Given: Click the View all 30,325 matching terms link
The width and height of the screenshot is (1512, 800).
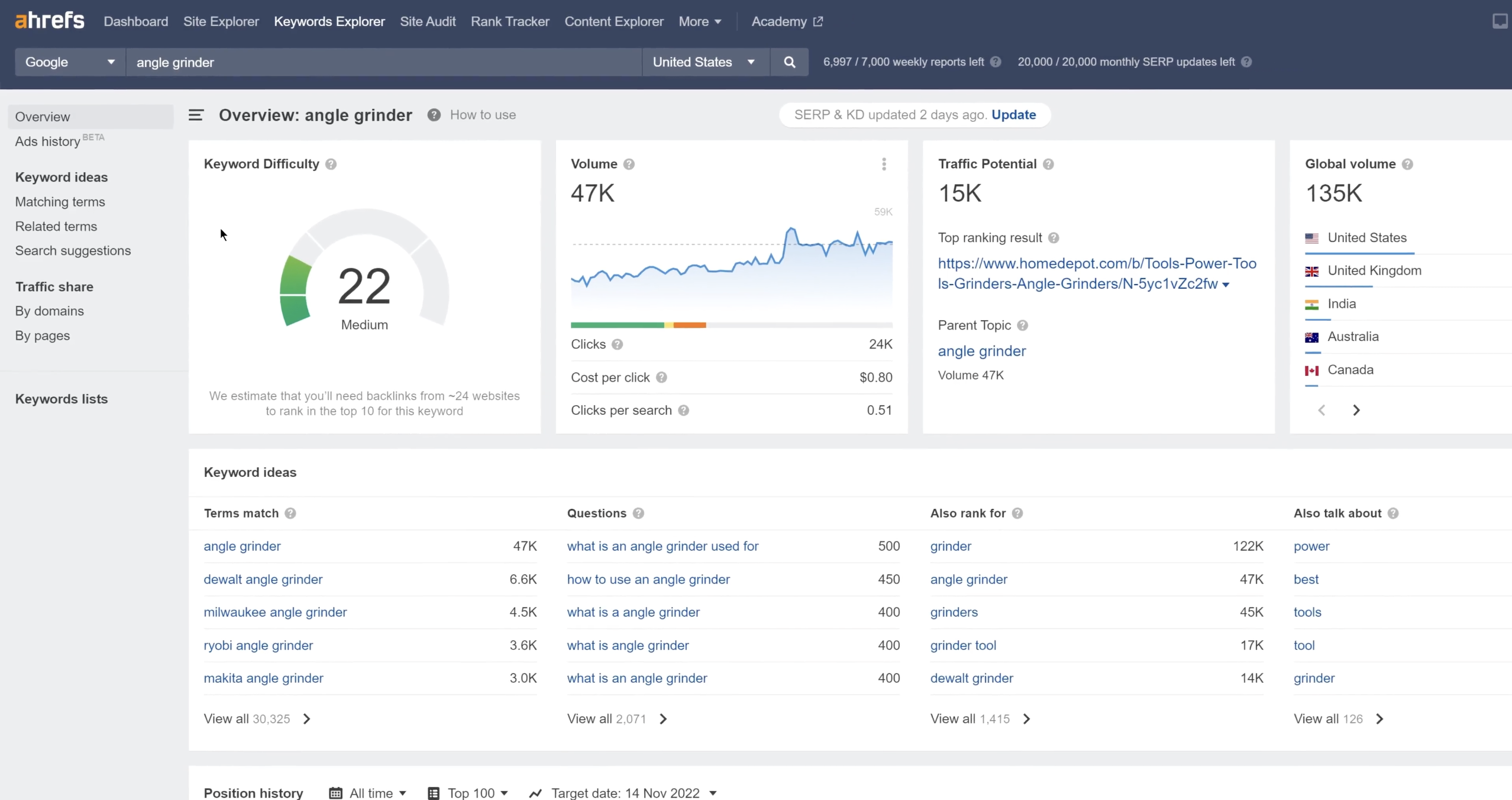Looking at the screenshot, I should 258,718.
